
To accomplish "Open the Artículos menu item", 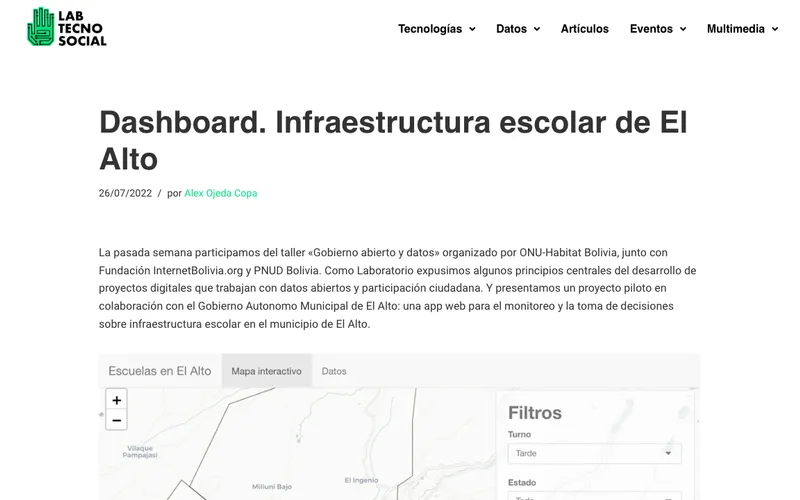I will (x=584, y=29).
